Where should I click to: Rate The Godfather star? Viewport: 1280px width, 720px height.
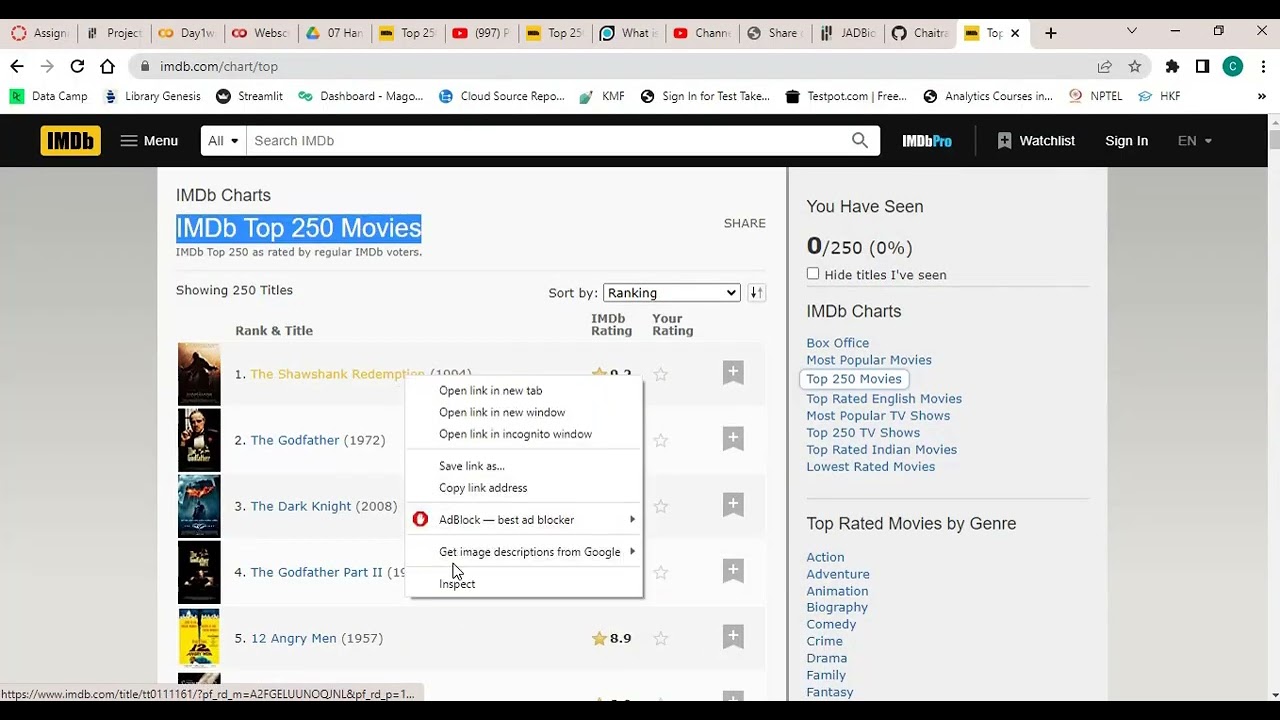pyautogui.click(x=660, y=440)
